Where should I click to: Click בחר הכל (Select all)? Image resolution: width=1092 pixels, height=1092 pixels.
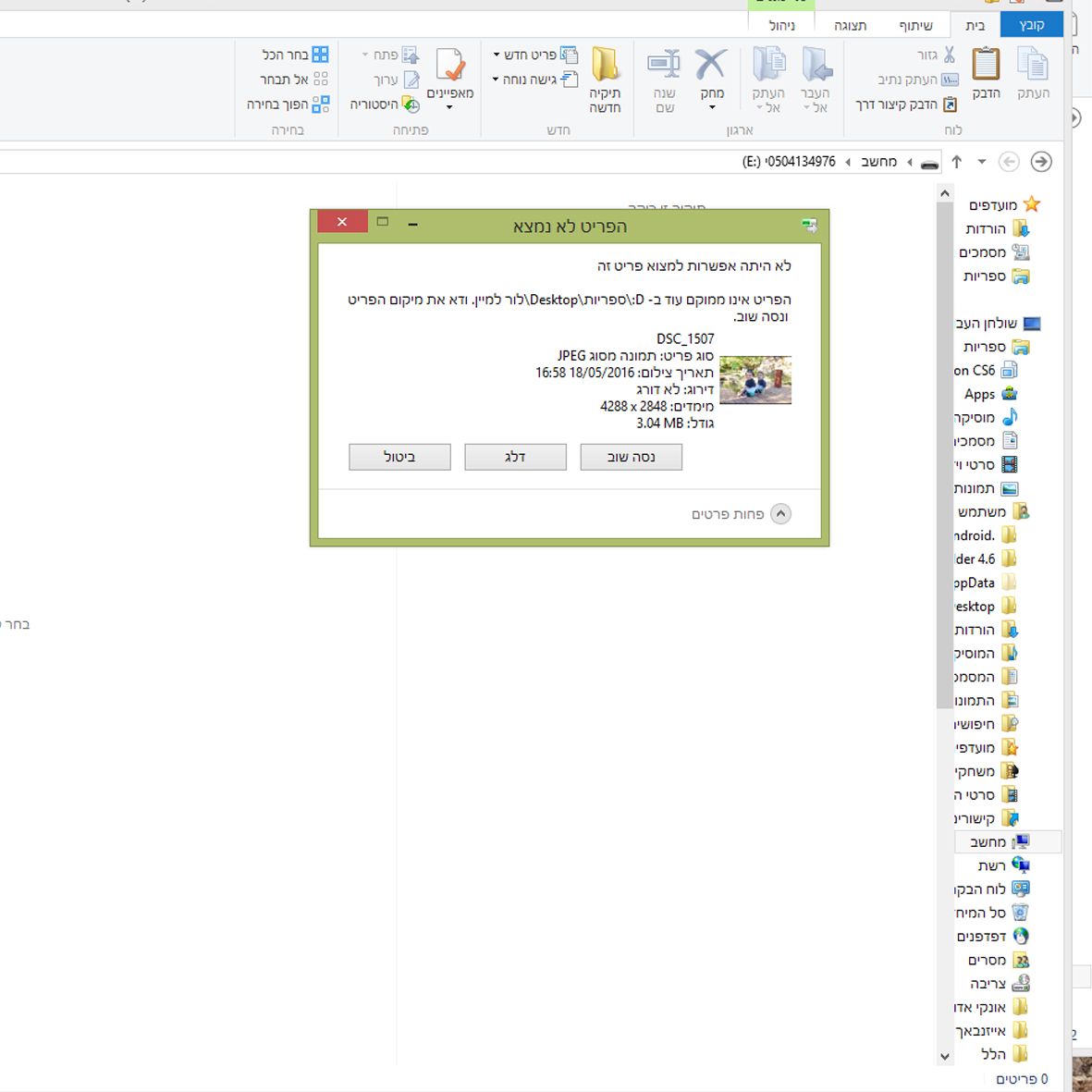pos(295,55)
